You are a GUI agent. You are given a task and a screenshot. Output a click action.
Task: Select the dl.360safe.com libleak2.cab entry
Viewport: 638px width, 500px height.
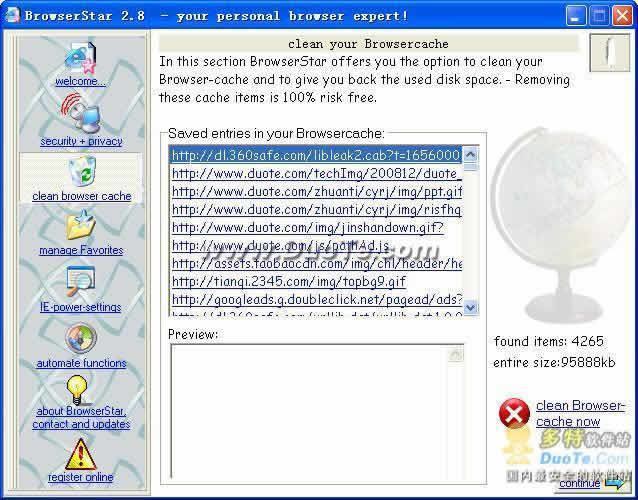coord(315,155)
